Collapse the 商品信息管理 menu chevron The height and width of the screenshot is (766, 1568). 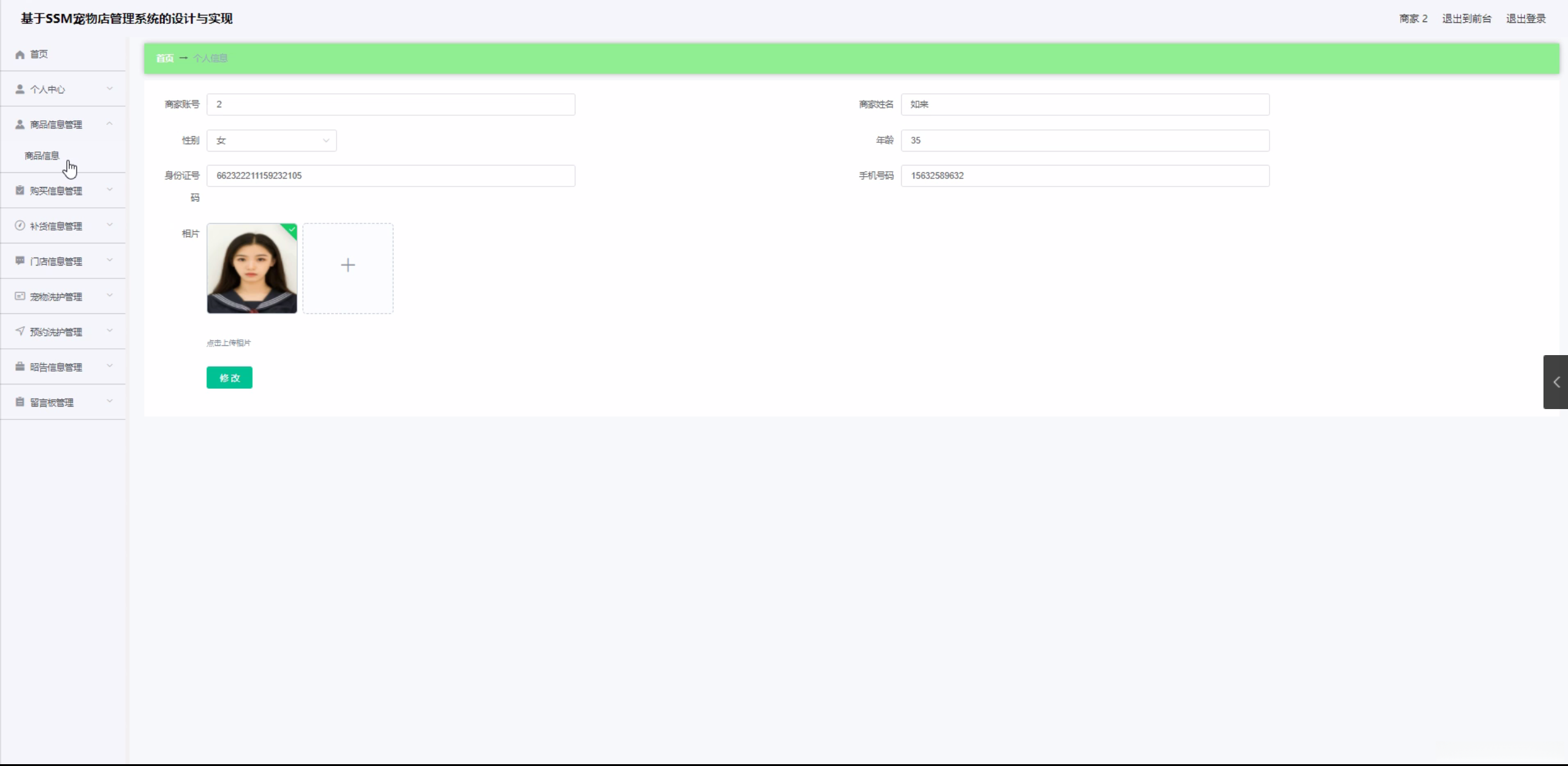point(110,124)
